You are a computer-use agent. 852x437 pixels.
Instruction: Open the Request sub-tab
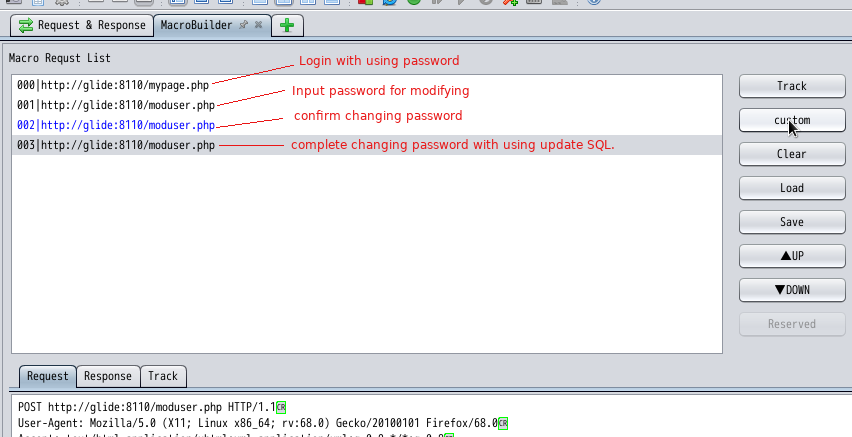tap(48, 376)
